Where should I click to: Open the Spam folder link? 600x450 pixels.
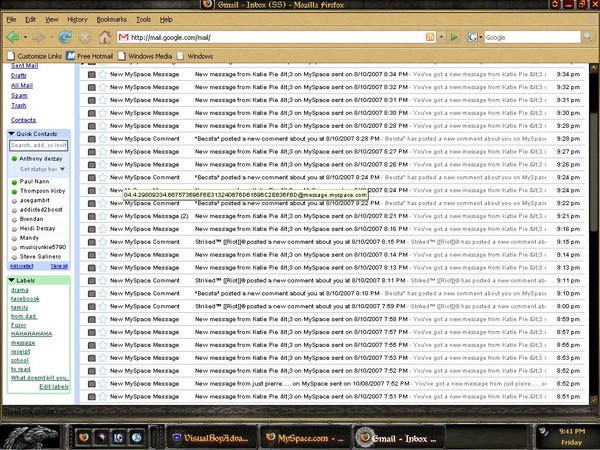(x=19, y=96)
